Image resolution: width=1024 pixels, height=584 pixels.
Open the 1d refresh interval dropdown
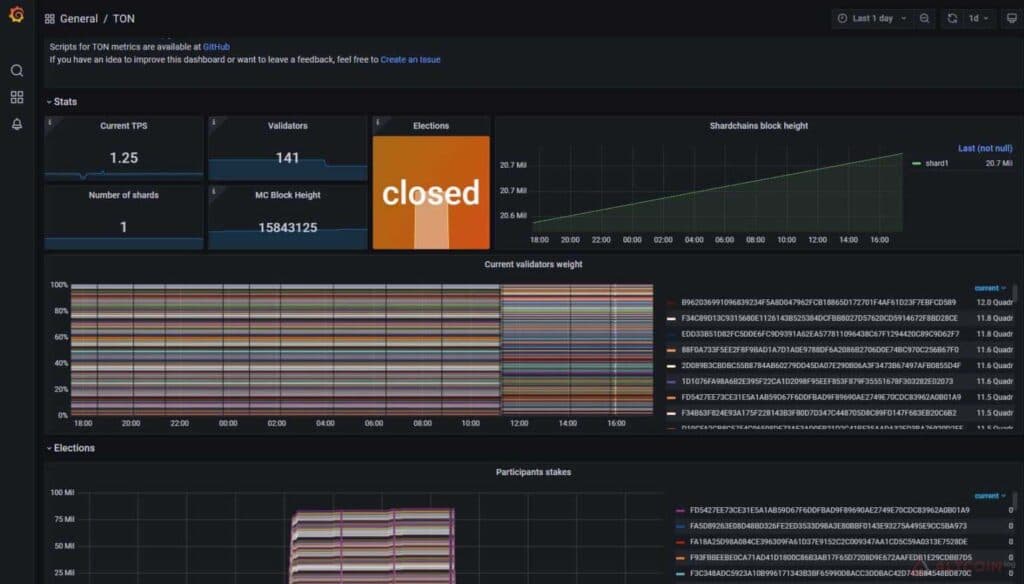click(978, 18)
